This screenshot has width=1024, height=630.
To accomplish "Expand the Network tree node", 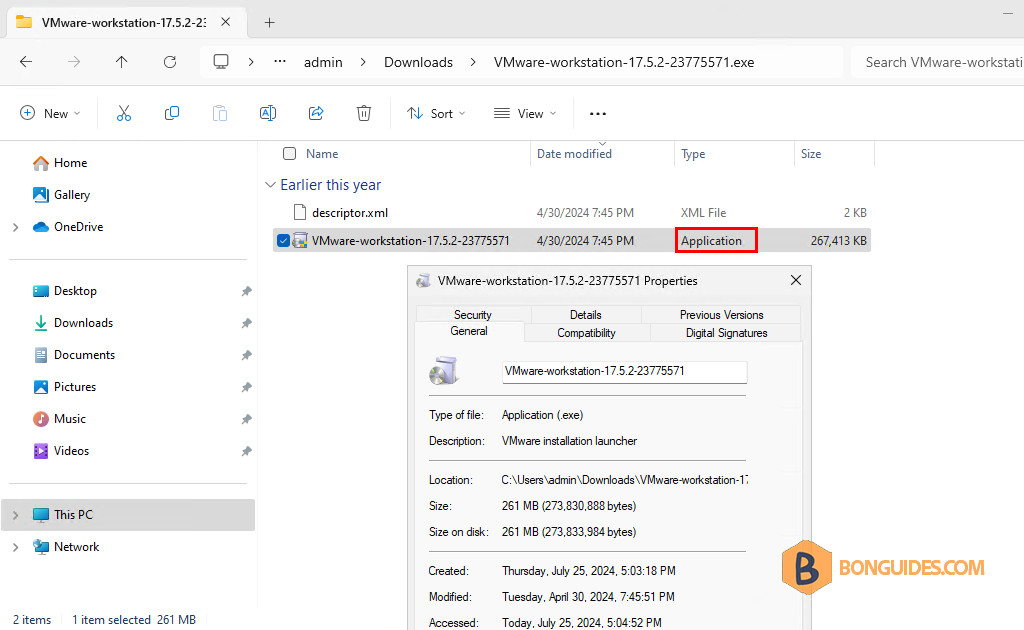I will [x=16, y=547].
